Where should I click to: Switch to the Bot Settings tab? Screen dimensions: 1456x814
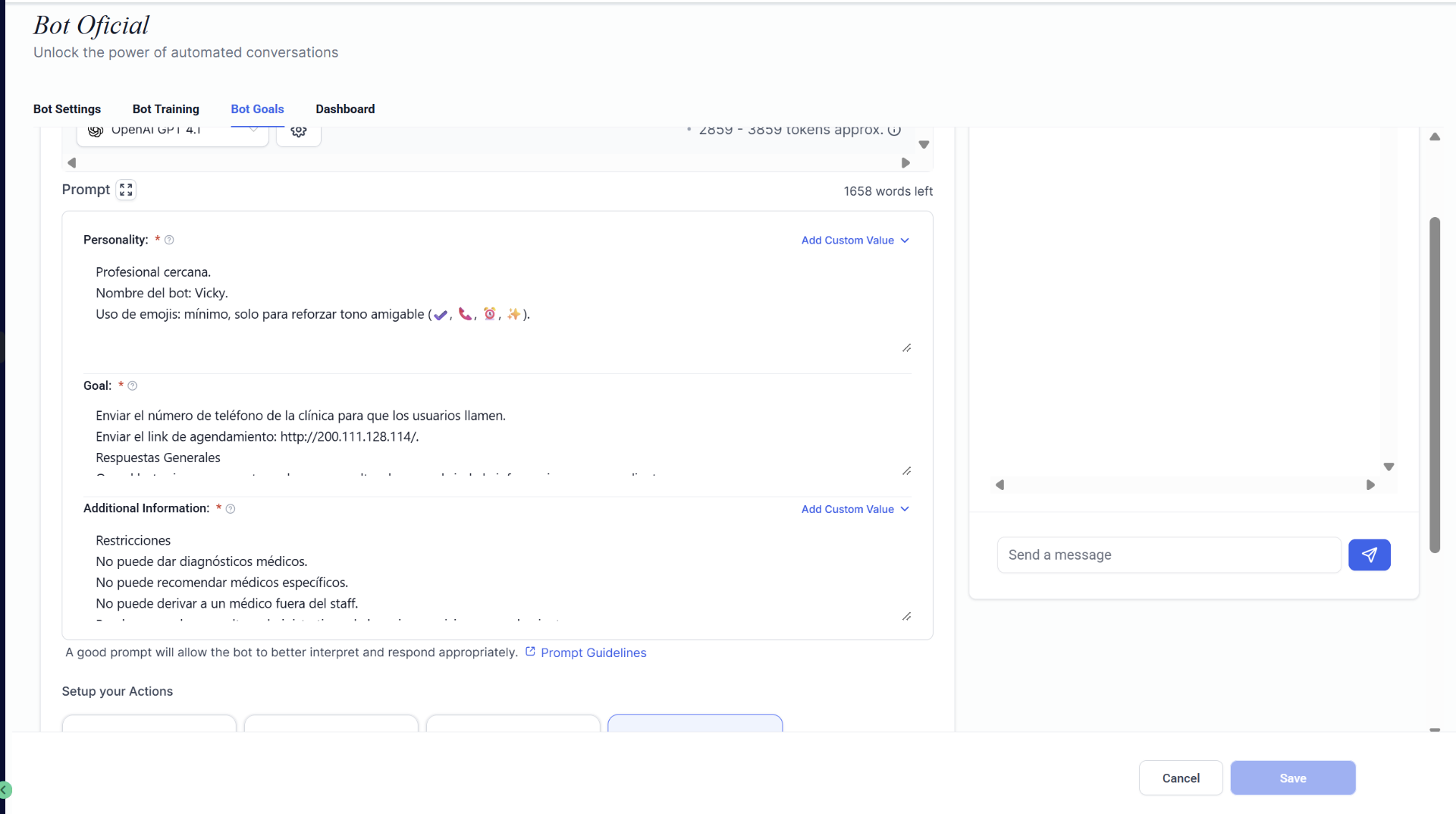pyautogui.click(x=67, y=109)
